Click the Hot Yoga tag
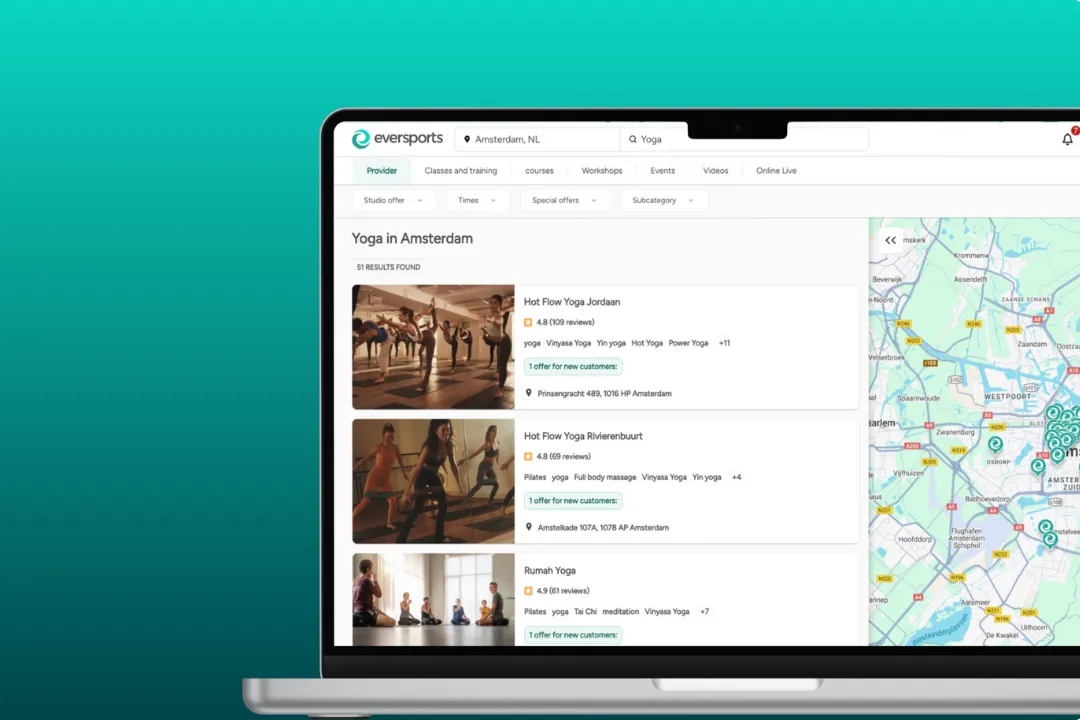The height and width of the screenshot is (720, 1080). click(647, 343)
